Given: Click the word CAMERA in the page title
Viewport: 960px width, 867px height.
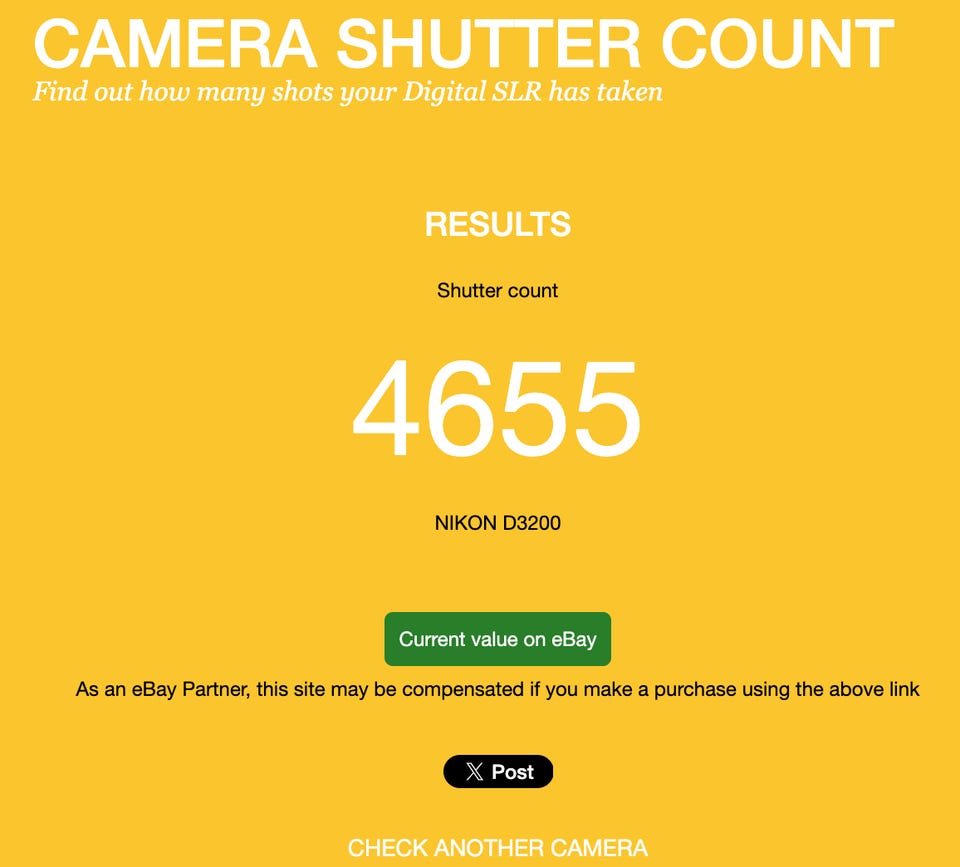Looking at the screenshot, I should (x=175, y=43).
